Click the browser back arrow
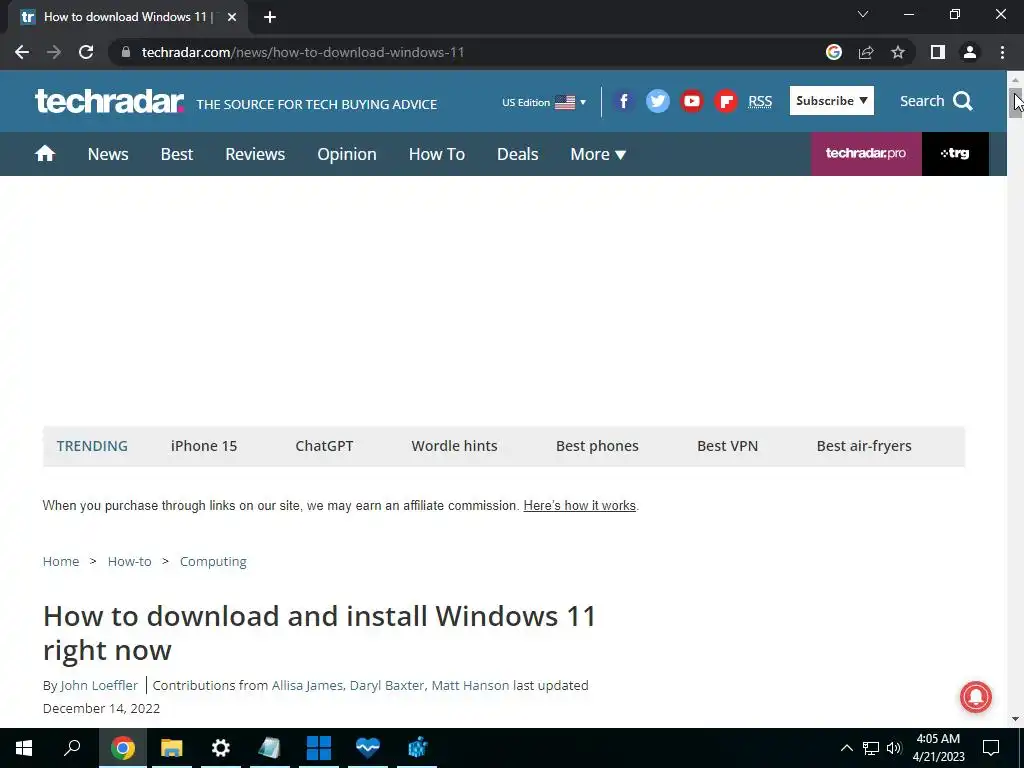The height and width of the screenshot is (768, 1024). (22, 52)
